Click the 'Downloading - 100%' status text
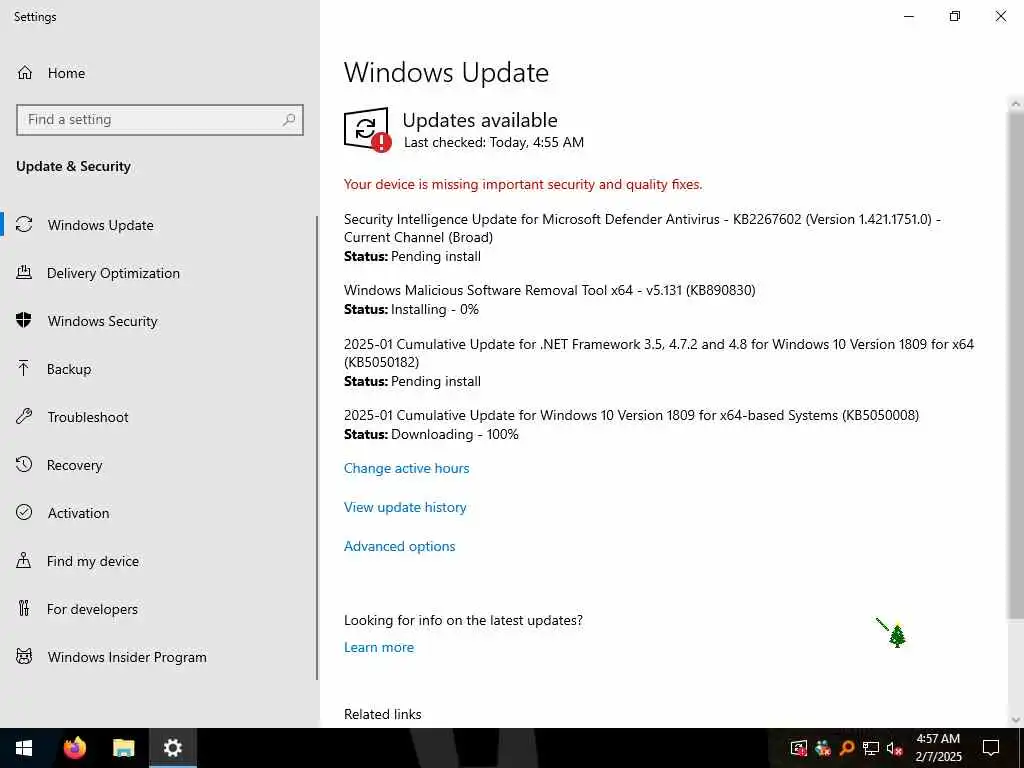 pos(455,434)
